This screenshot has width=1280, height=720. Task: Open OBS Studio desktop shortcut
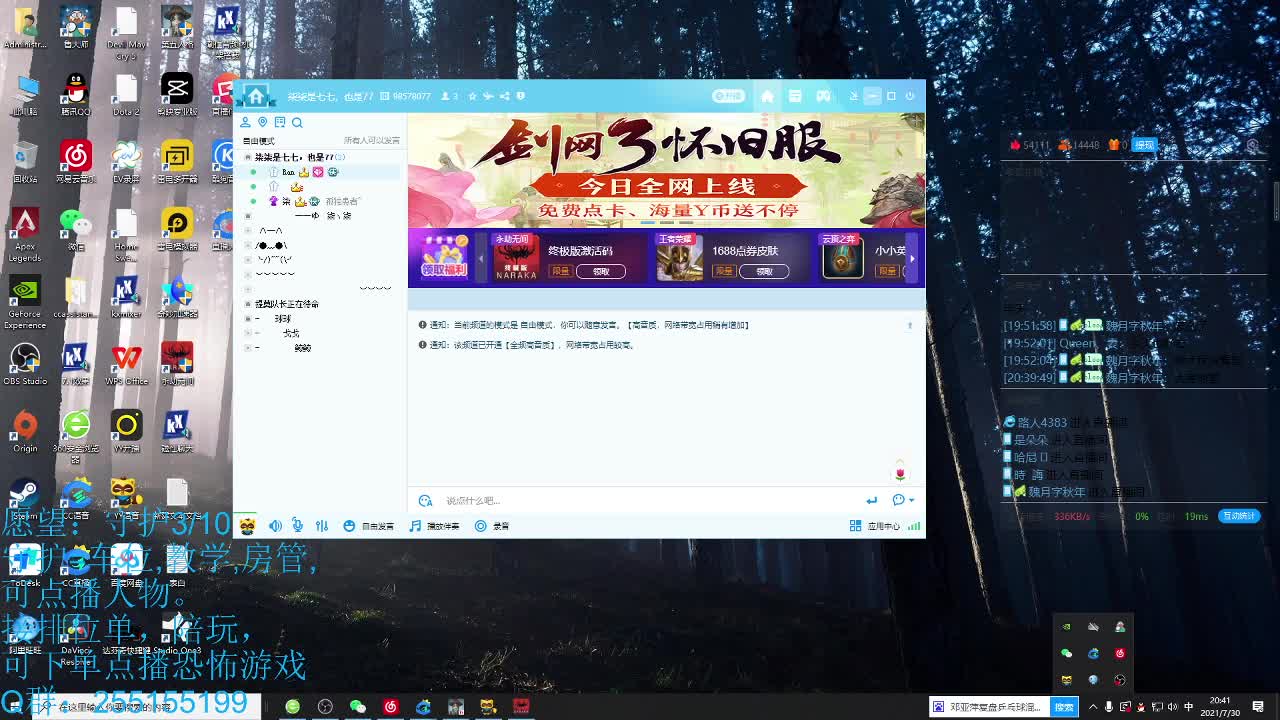click(x=25, y=365)
